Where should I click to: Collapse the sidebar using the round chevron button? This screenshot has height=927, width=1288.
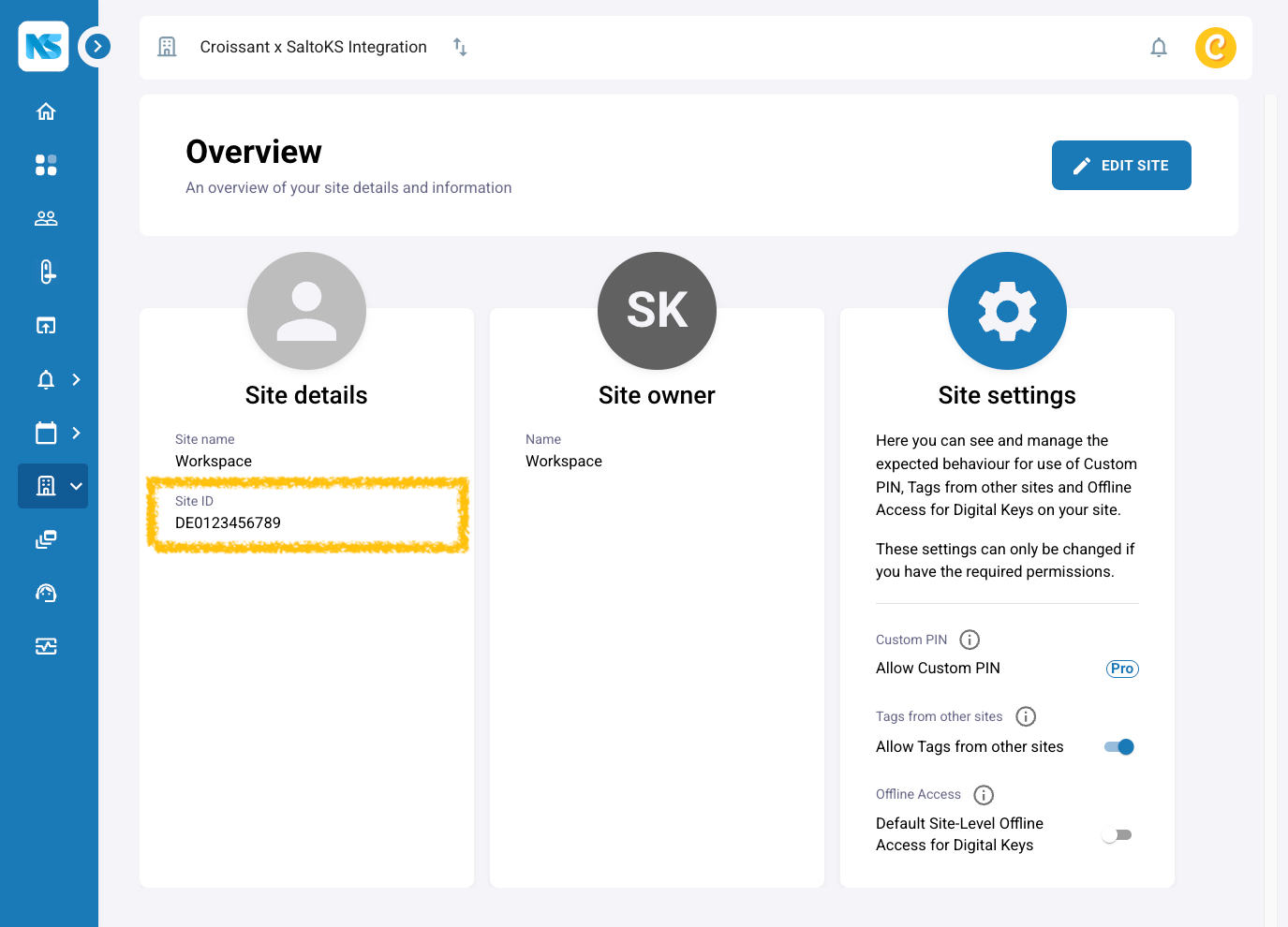[x=95, y=47]
